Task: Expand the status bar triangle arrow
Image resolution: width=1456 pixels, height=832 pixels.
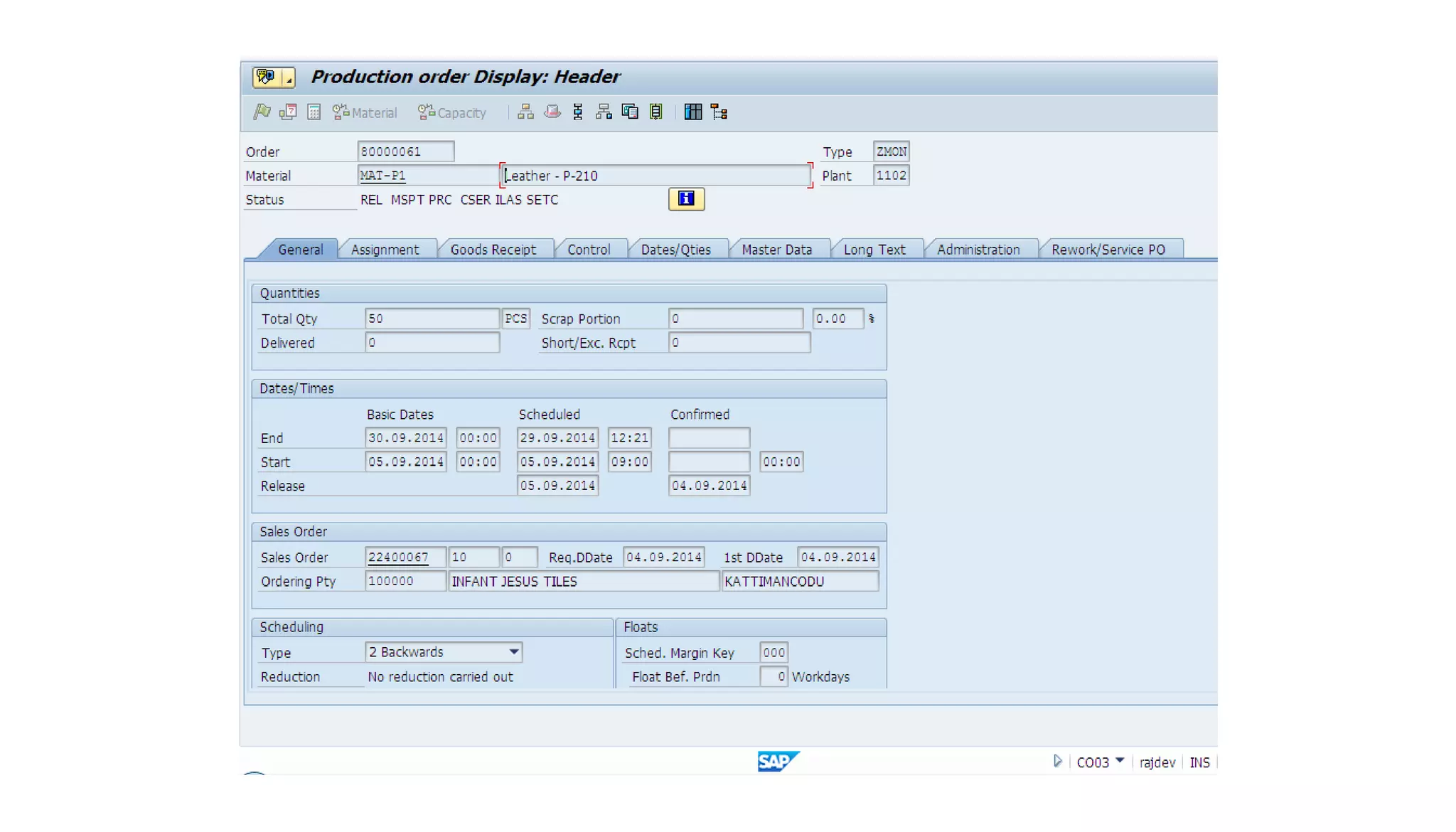Action: click(x=1058, y=762)
